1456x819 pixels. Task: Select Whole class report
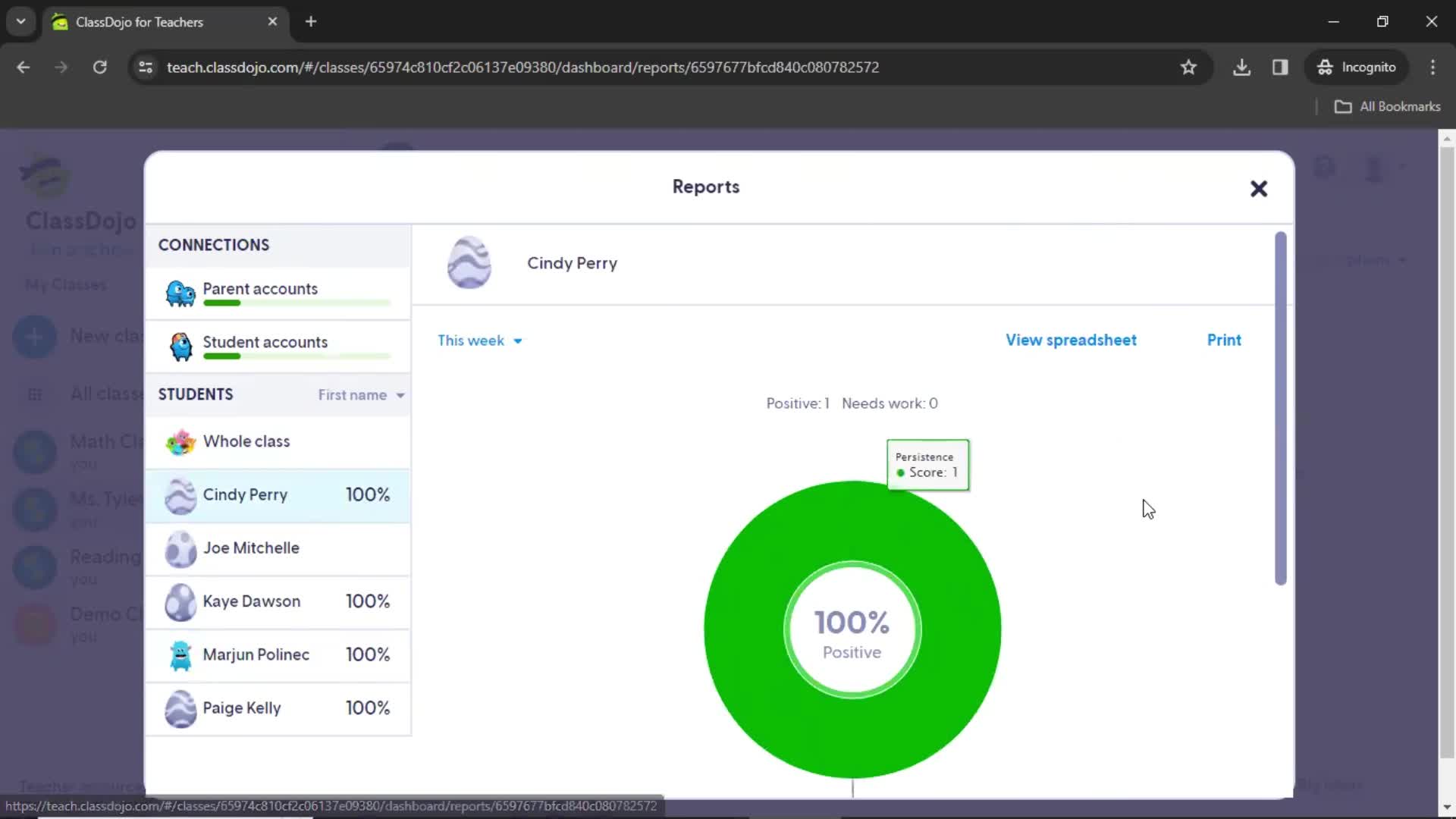278,441
